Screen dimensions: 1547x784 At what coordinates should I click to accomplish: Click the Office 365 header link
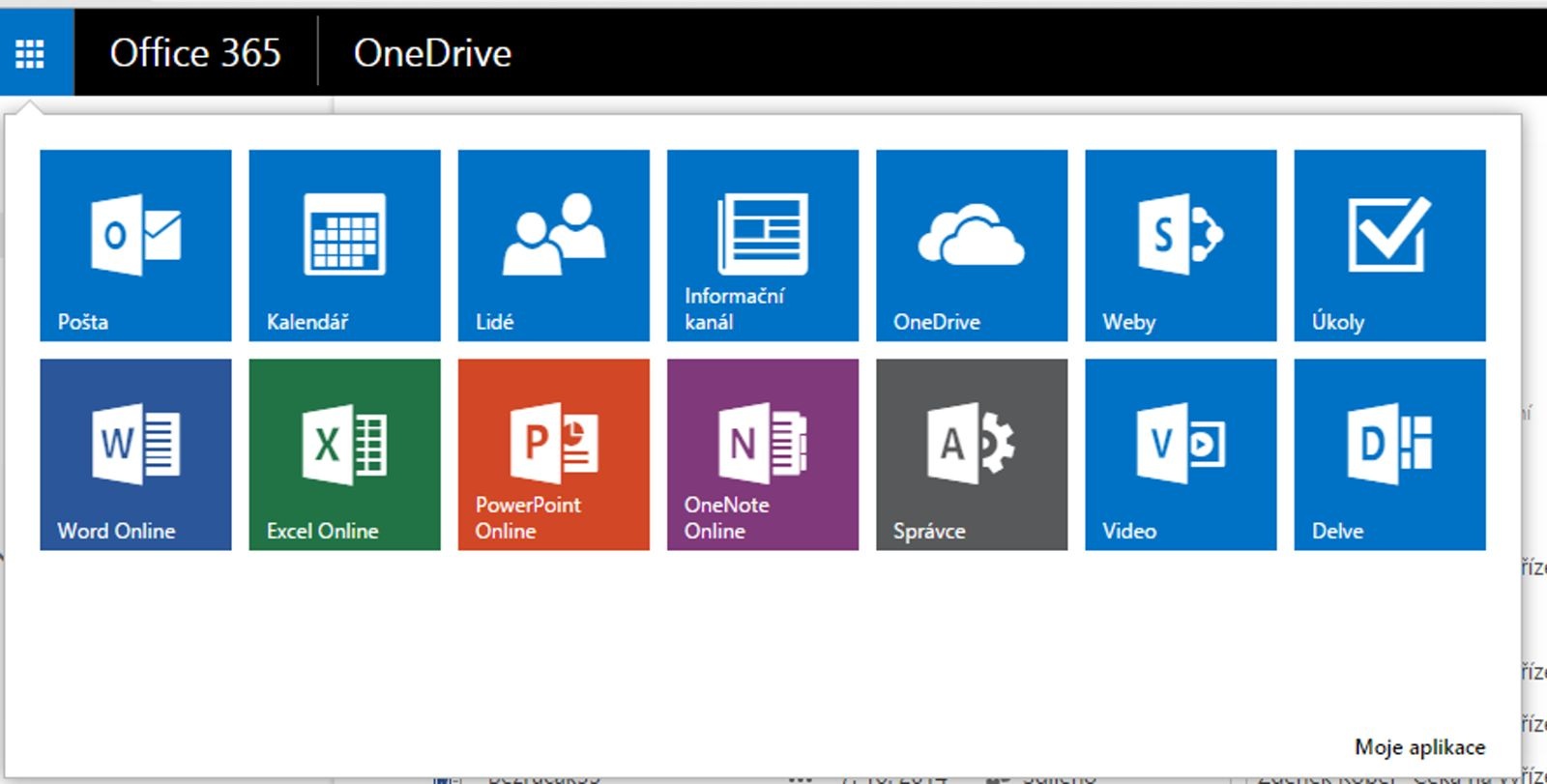(x=195, y=53)
